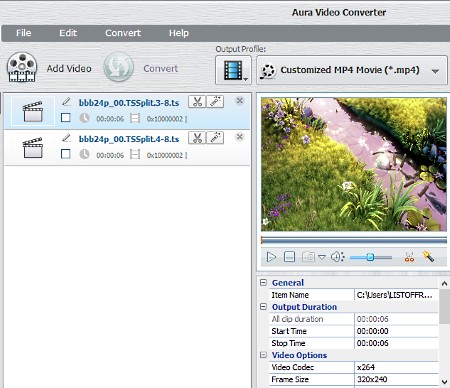Screen dimensions: 450x388
Task: Click scissors clip button for TSSplit.4-8.ts
Action: tap(197, 138)
